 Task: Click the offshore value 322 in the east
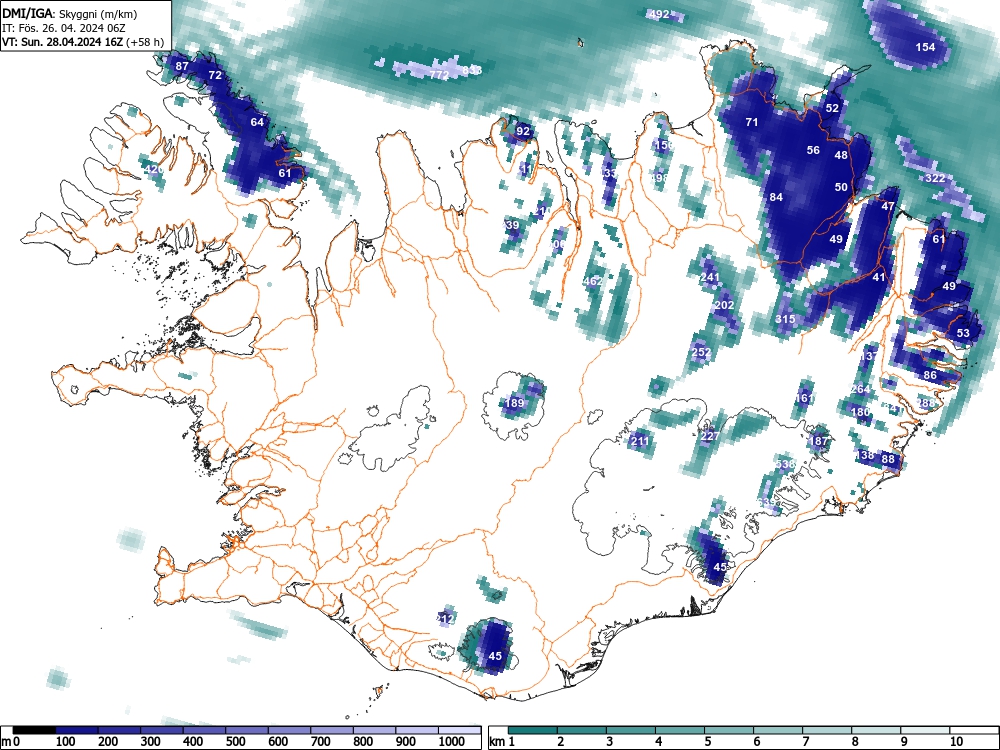[935, 178]
